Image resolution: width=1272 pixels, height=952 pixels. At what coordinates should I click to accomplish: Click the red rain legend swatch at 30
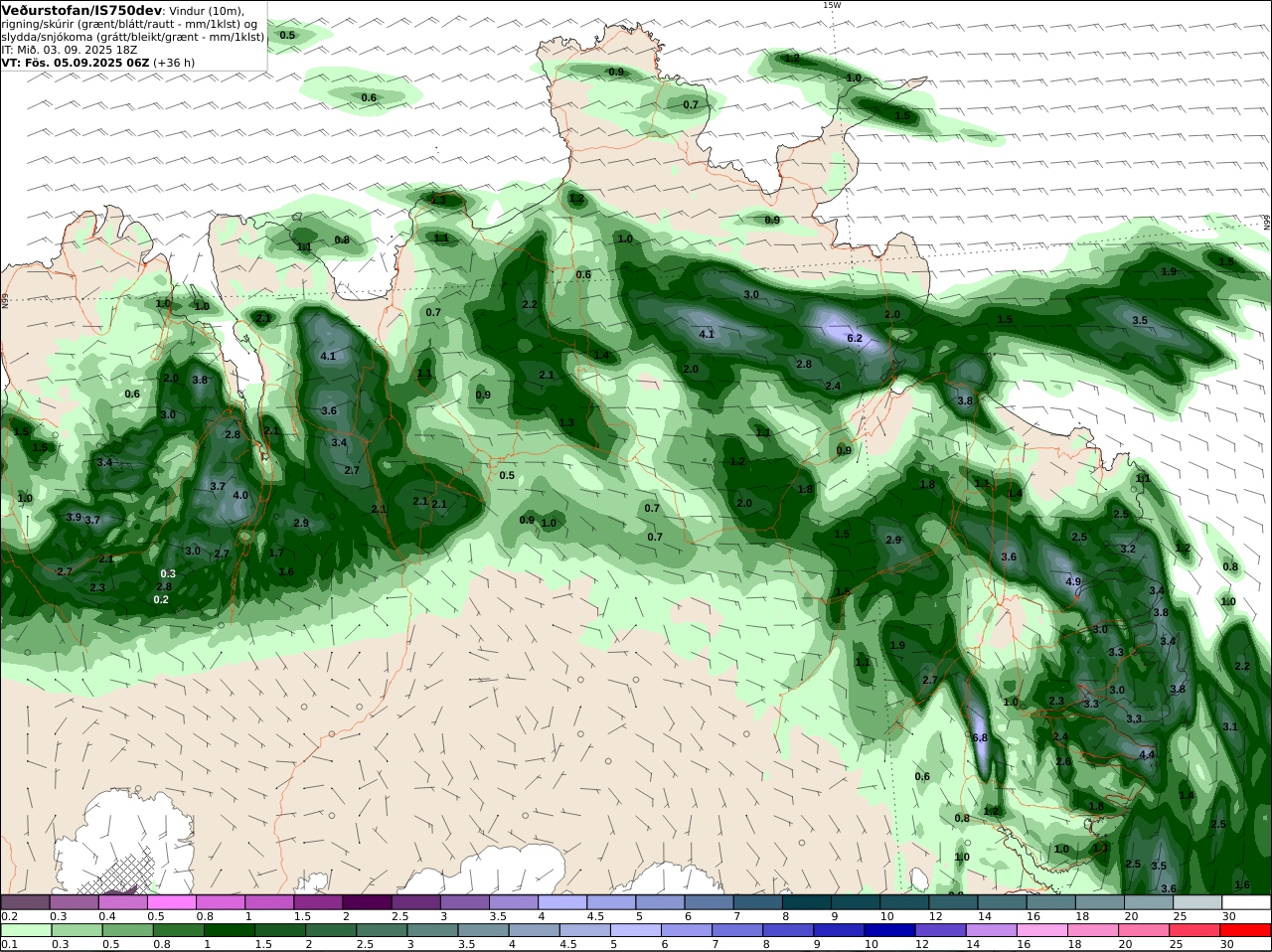tap(1247, 930)
